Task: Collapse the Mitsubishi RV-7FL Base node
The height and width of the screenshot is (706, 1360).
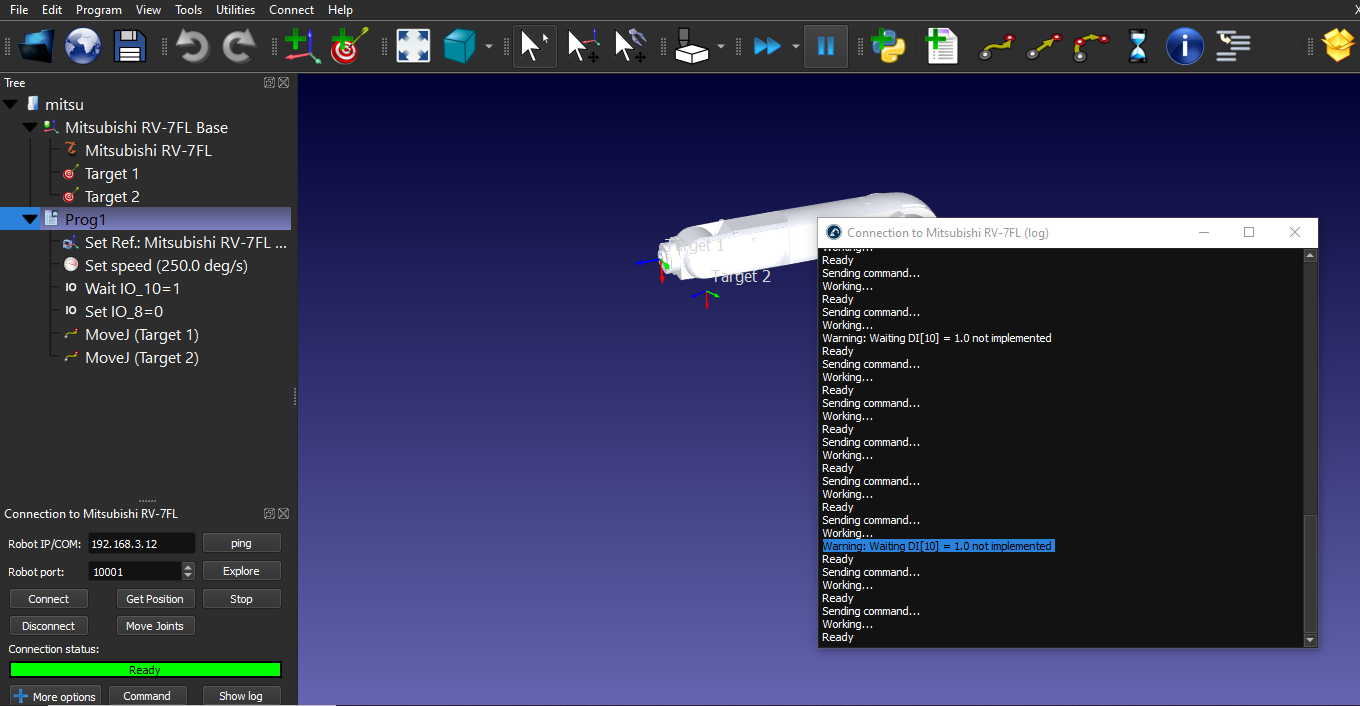Action: pyautogui.click(x=30, y=128)
